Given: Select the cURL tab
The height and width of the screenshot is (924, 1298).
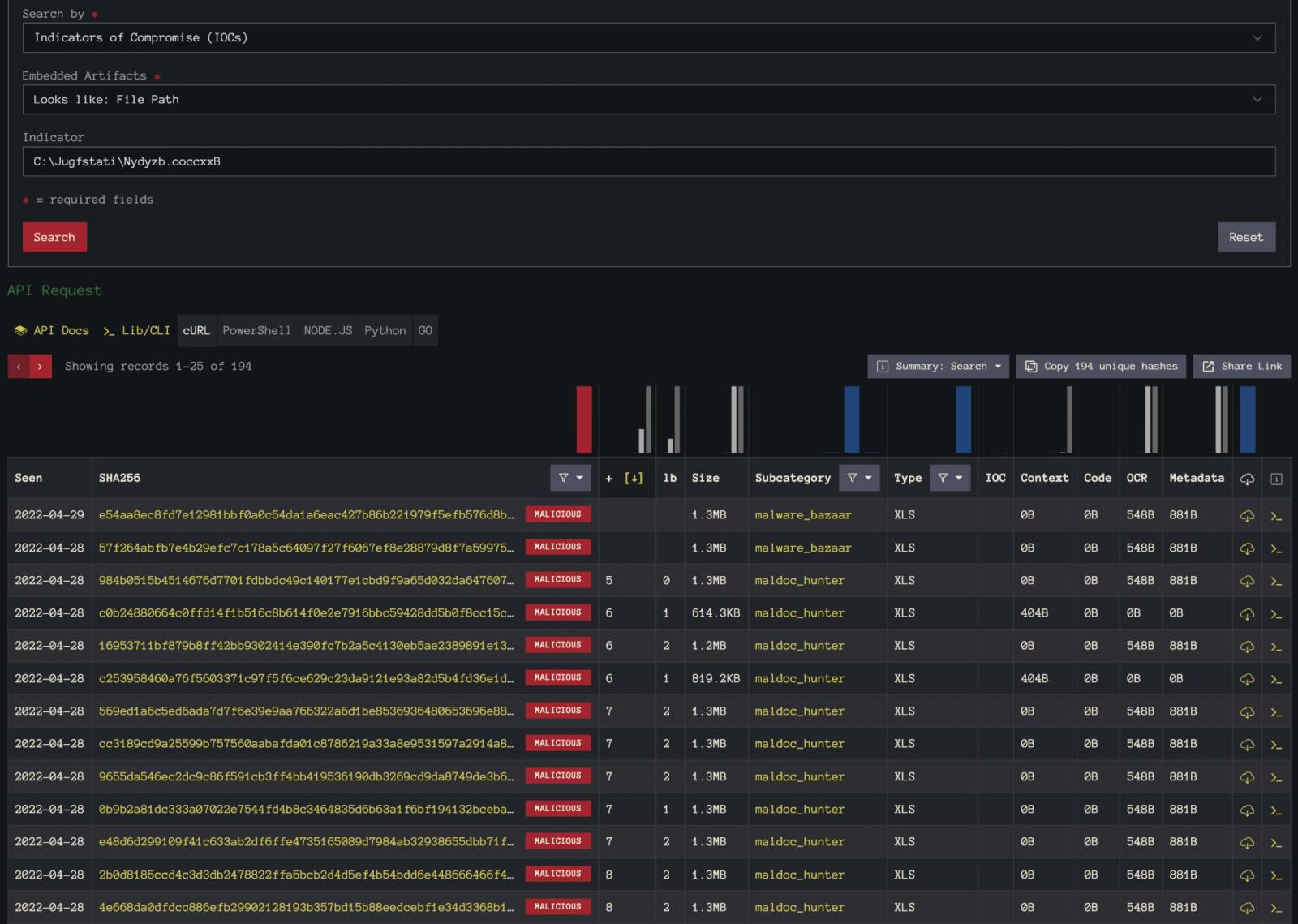Looking at the screenshot, I should (x=196, y=330).
